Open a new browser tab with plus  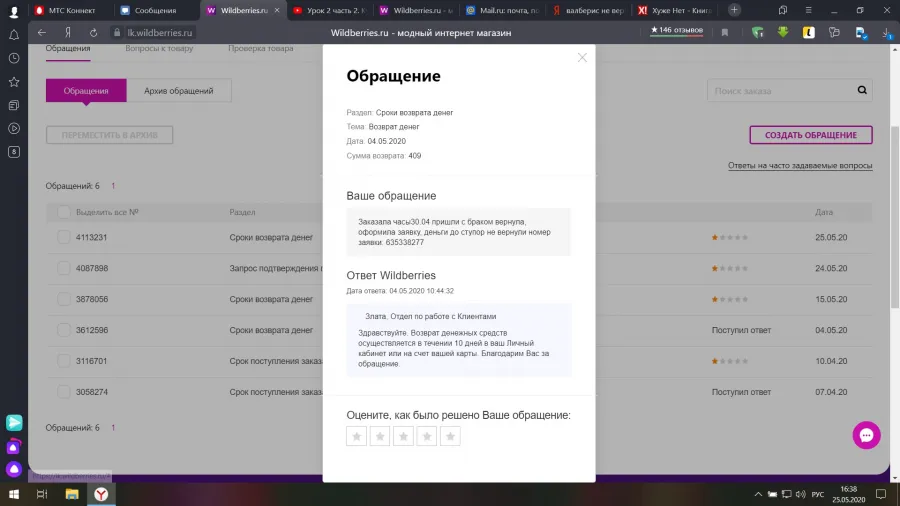coord(734,10)
